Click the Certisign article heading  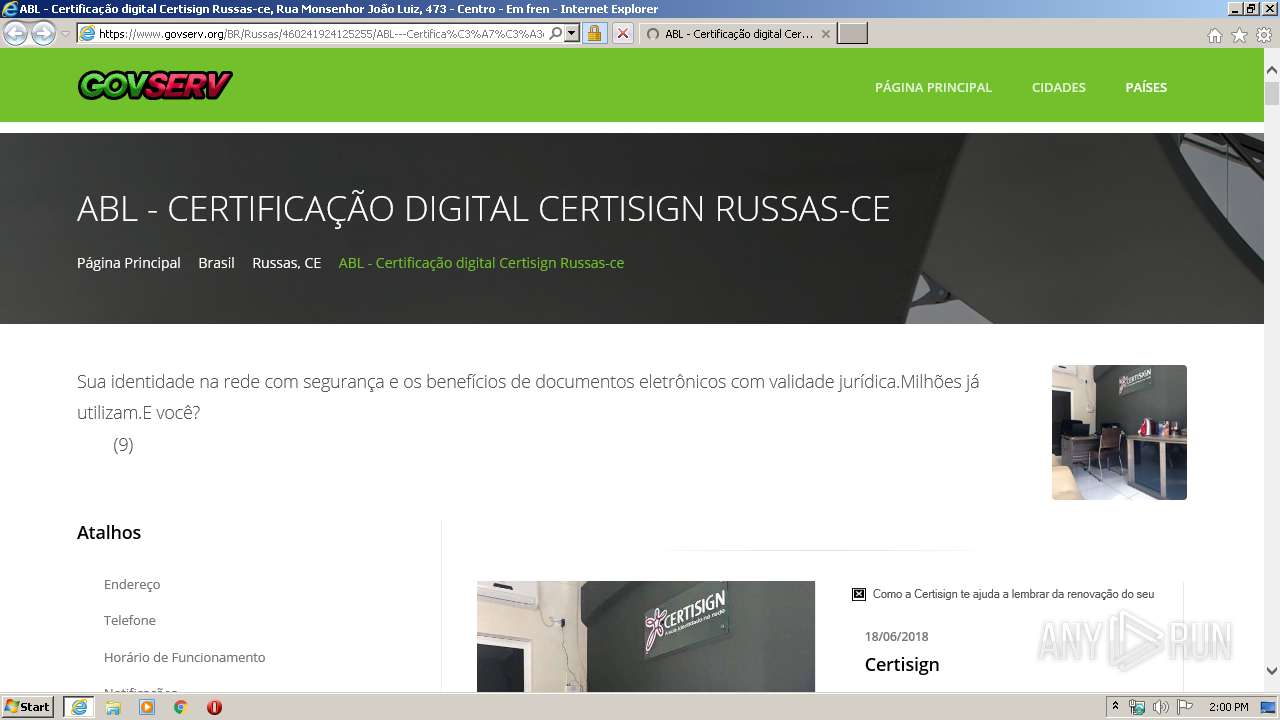click(x=902, y=665)
